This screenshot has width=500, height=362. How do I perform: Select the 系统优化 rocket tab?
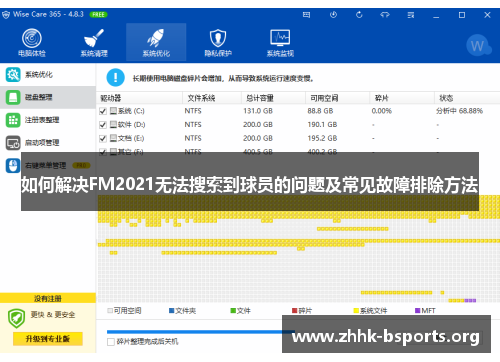tap(156, 43)
